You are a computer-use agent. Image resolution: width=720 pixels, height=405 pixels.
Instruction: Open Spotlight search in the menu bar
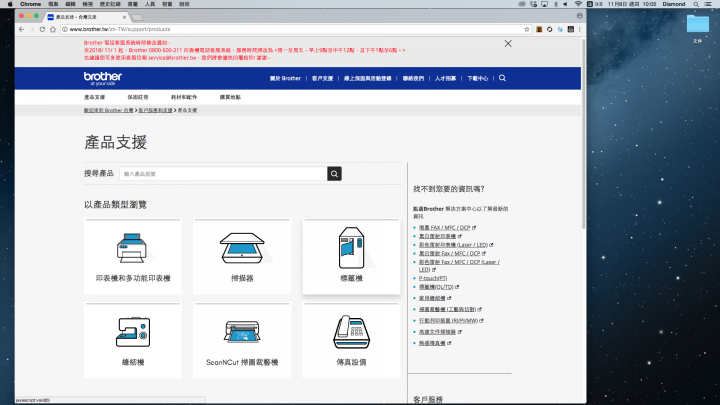coord(696,4)
